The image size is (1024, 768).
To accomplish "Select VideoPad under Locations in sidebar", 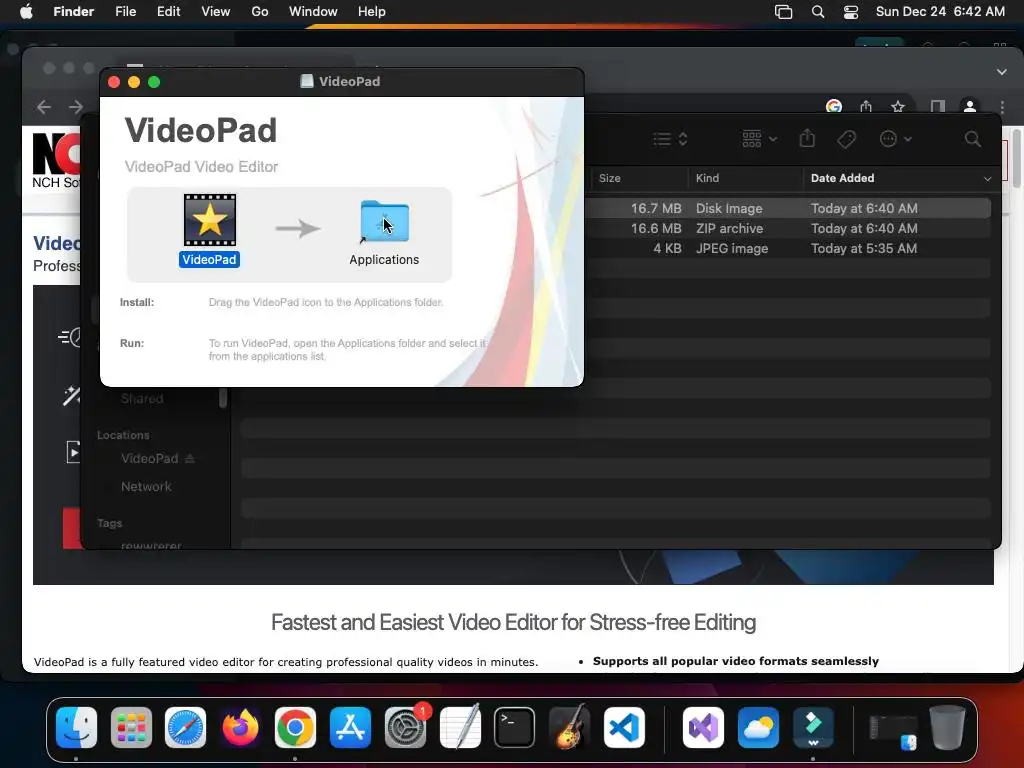I will tap(150, 458).
